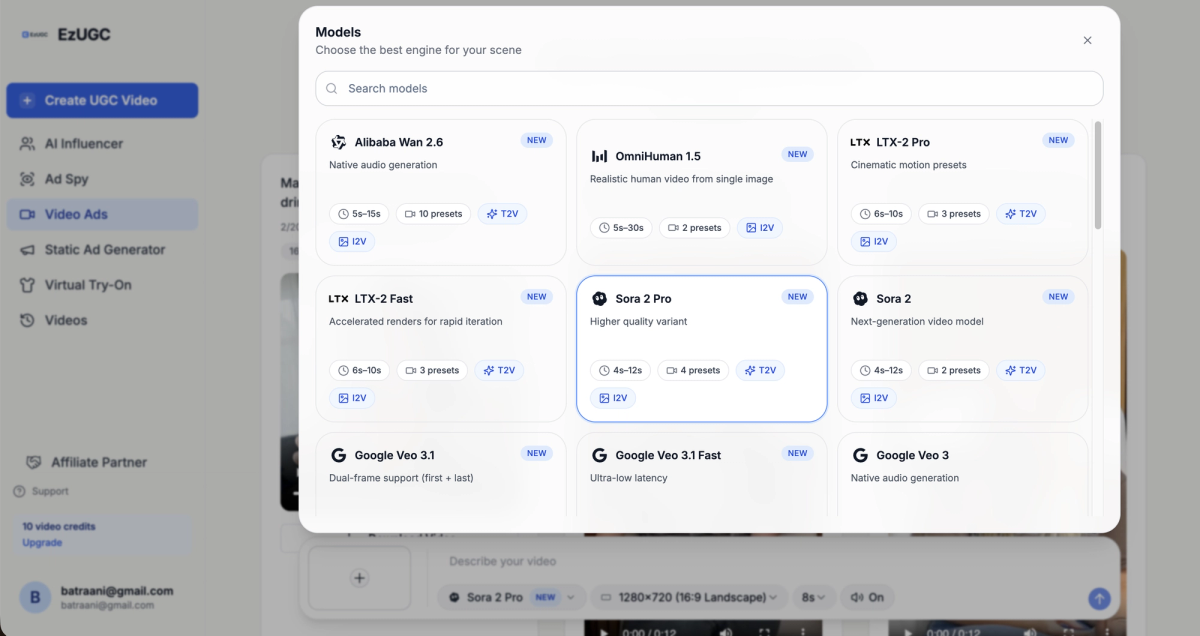Click T2V tag on LTX-2 Pro

pyautogui.click(x=1022, y=214)
